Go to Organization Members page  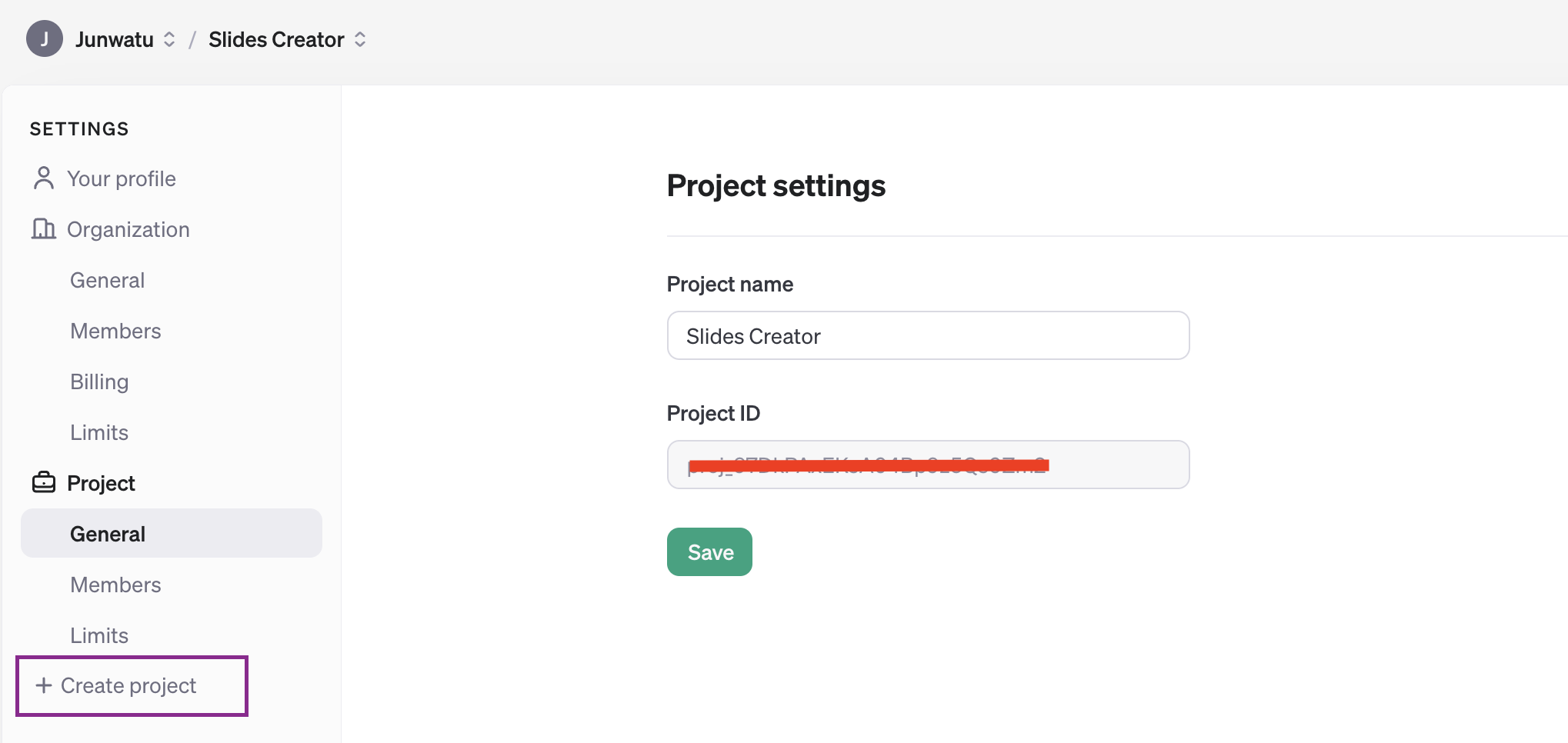coord(115,331)
